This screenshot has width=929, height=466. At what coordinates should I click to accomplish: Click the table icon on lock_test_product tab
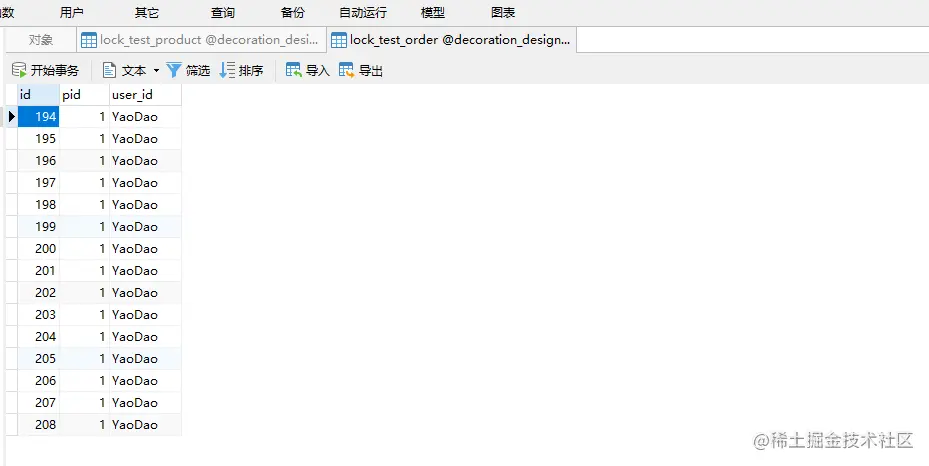[89, 40]
